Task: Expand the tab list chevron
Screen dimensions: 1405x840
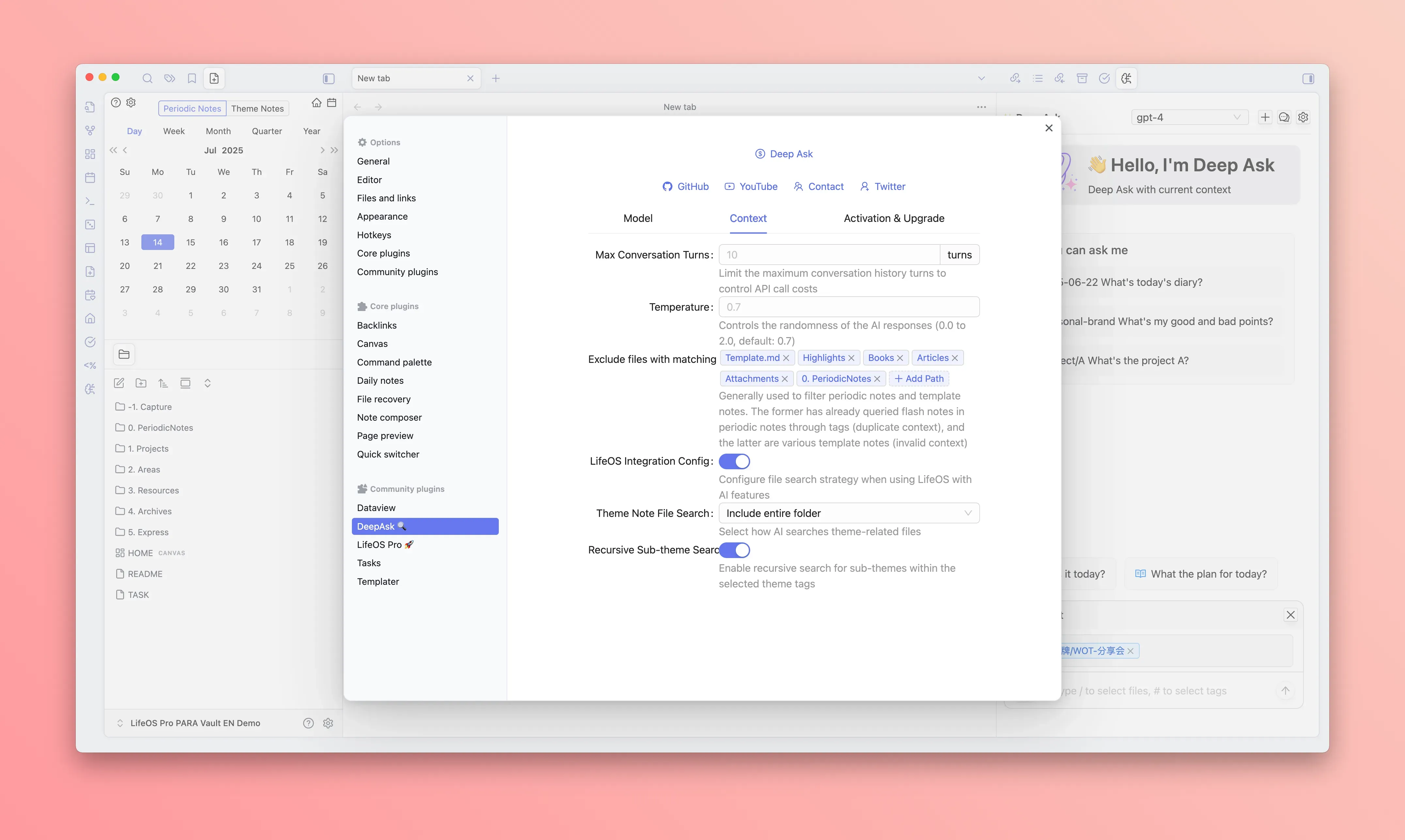Action: [x=981, y=78]
